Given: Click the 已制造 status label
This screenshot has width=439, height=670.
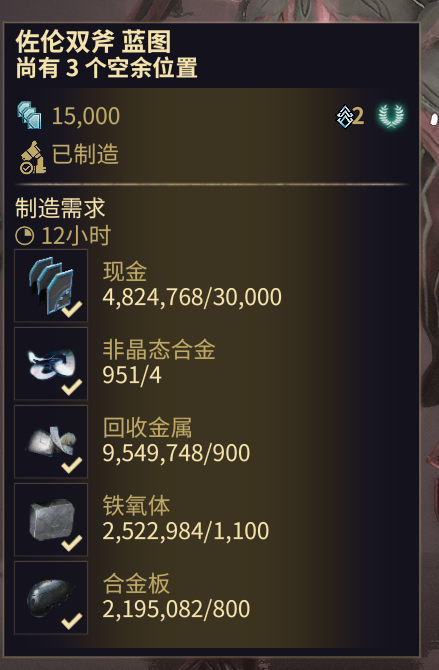Looking at the screenshot, I should (x=85, y=154).
